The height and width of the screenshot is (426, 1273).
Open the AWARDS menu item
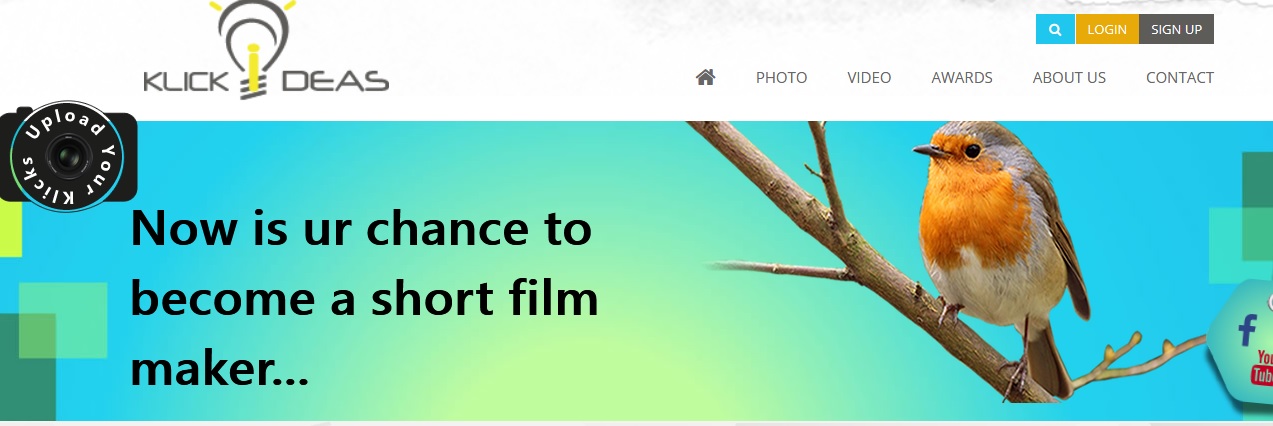click(962, 77)
